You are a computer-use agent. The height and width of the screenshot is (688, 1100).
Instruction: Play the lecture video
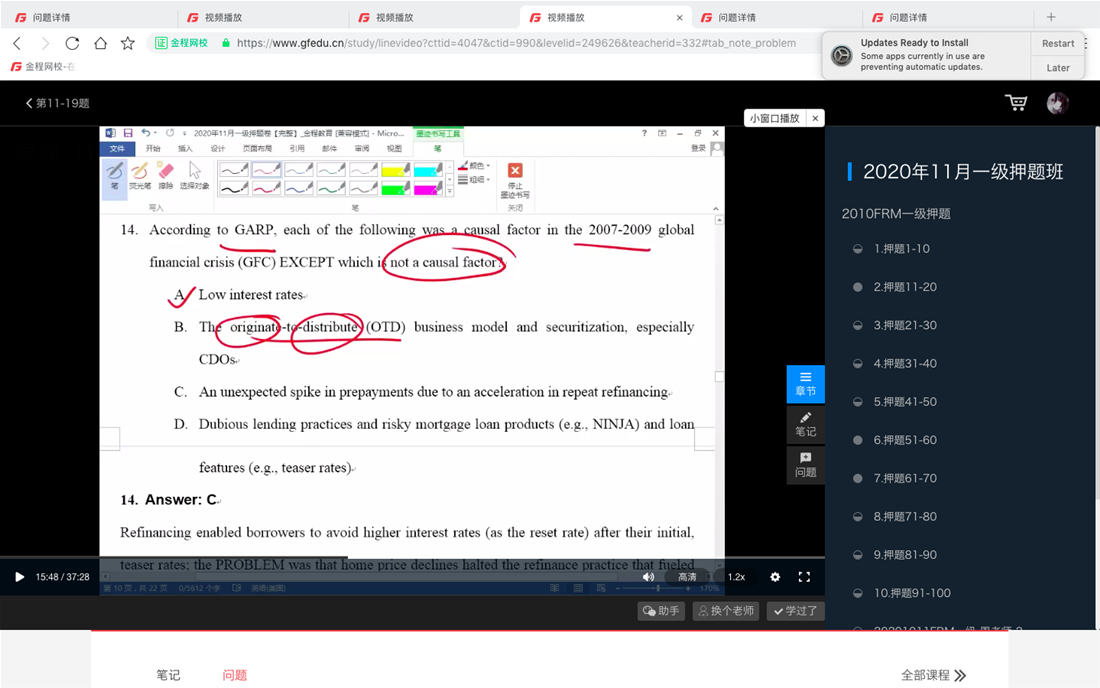click(x=19, y=577)
